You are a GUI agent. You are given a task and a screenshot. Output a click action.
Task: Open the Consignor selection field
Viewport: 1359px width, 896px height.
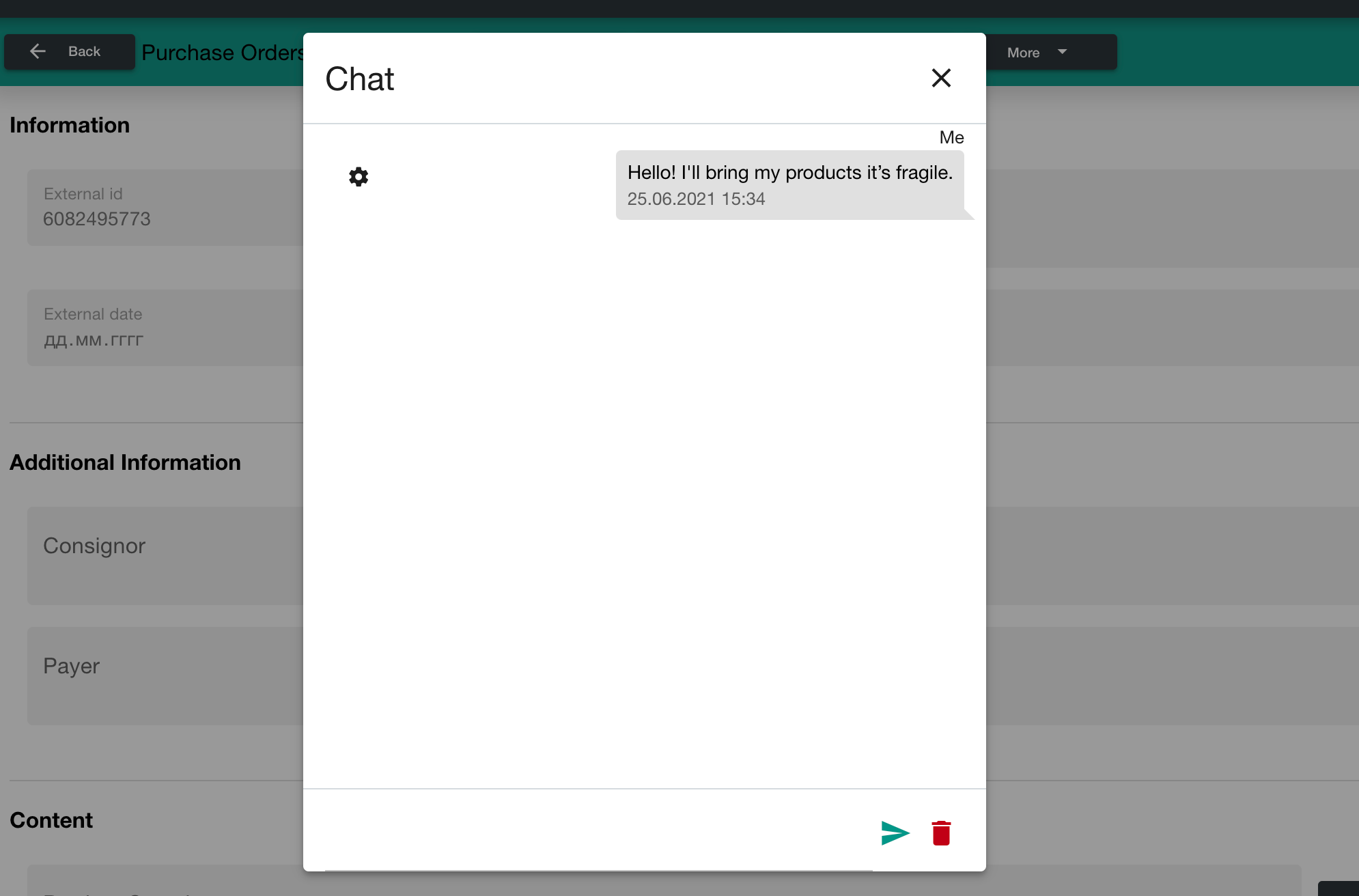pos(164,555)
